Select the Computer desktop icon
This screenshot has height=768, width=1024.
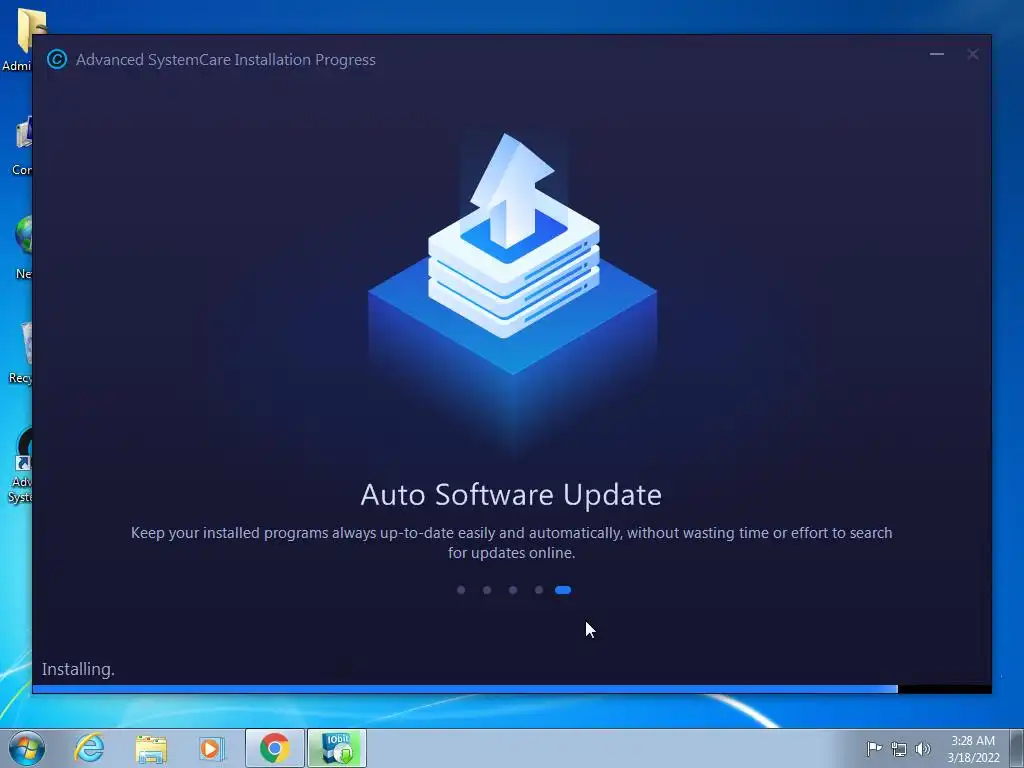point(22,145)
